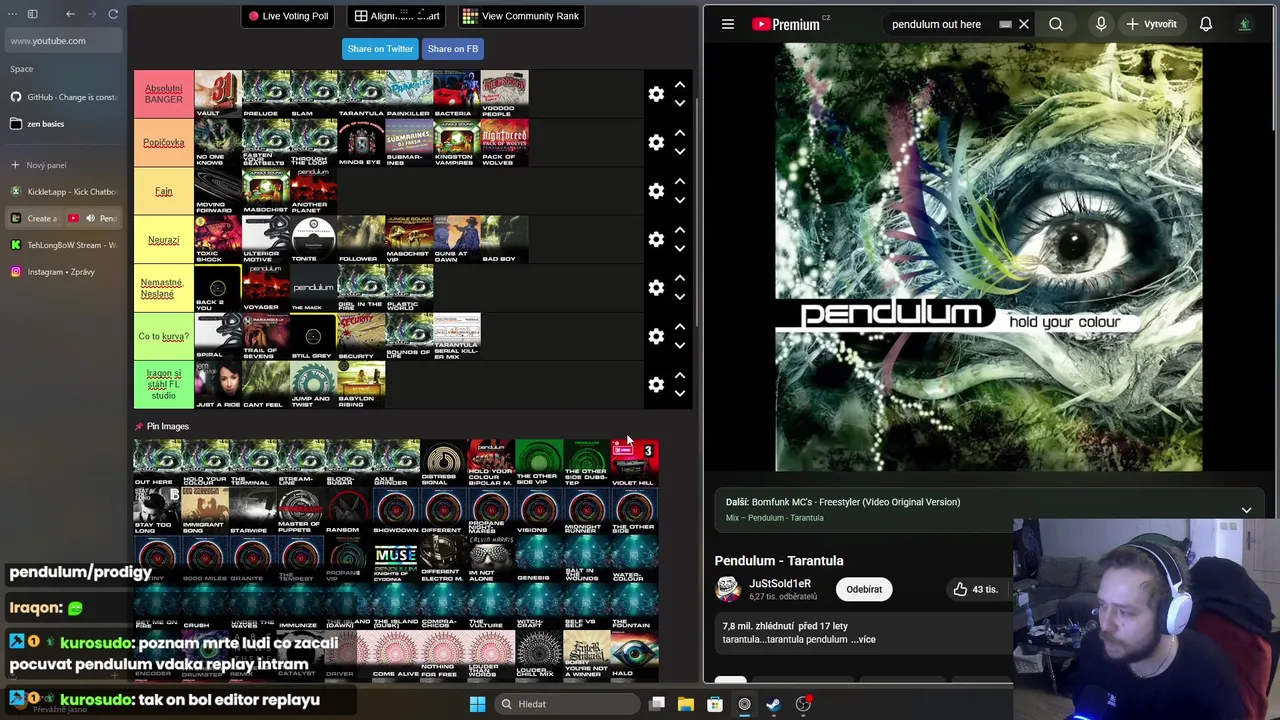Move Popičovka tier up

[x=680, y=132]
